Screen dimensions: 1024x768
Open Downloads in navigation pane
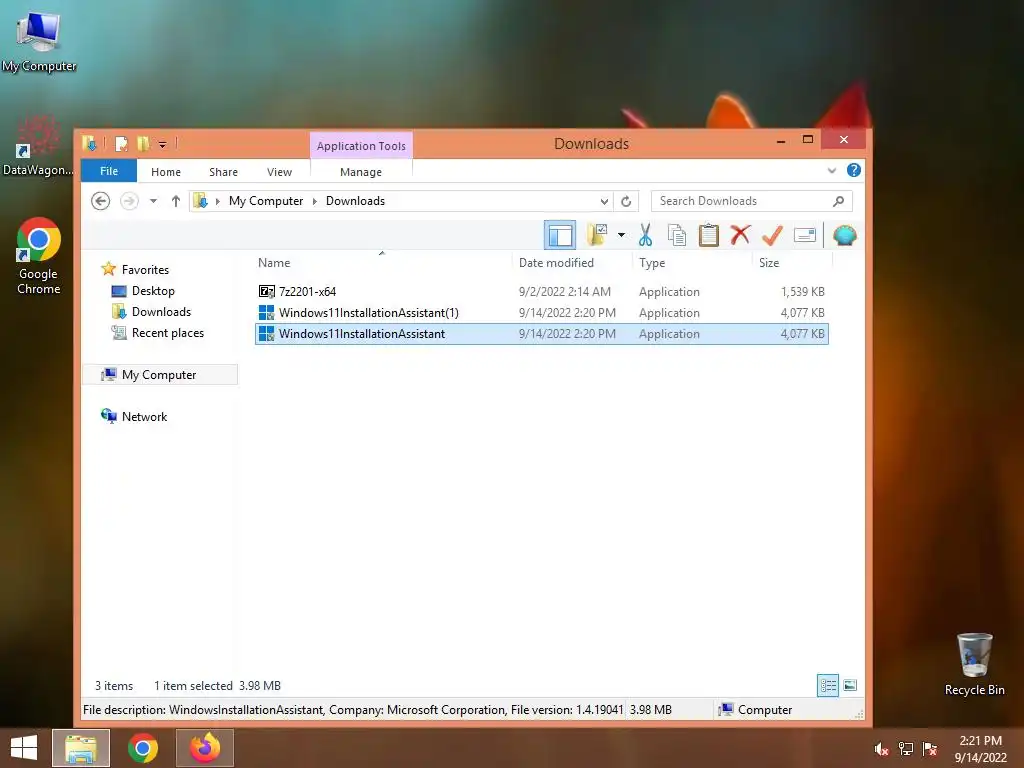click(x=161, y=312)
